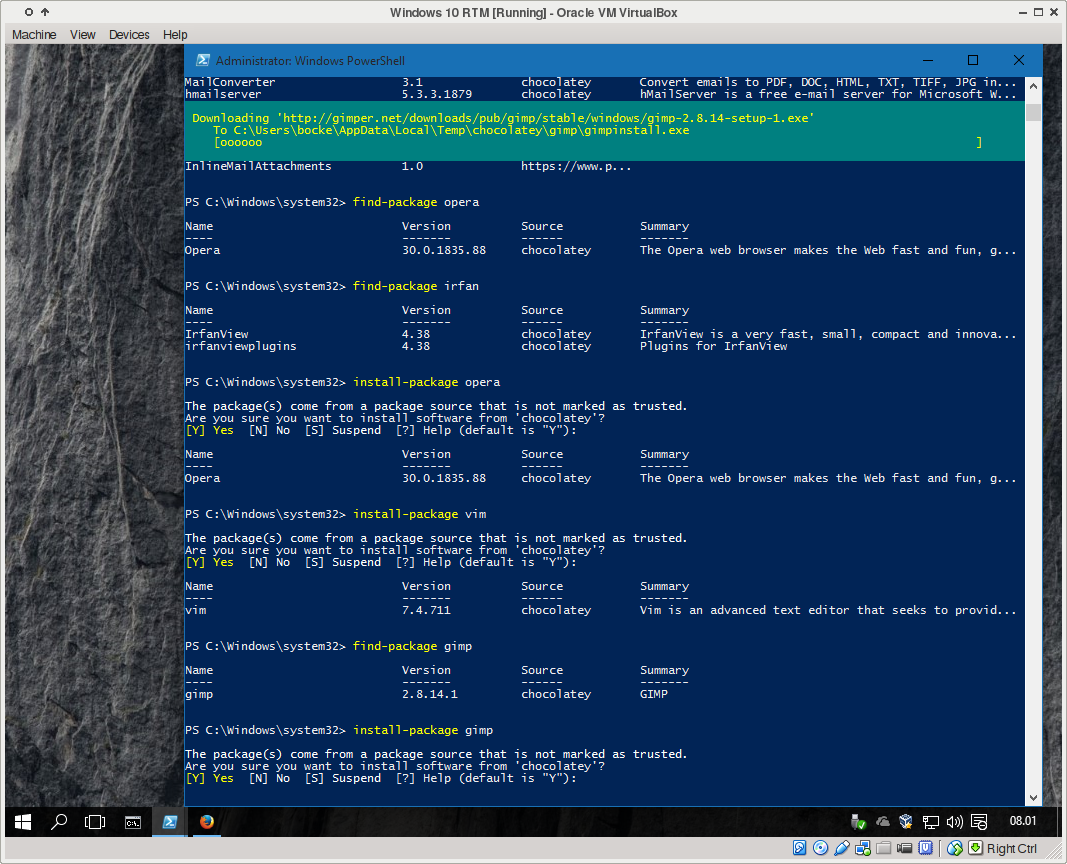The width and height of the screenshot is (1067, 864).
Task: Open Action Center notifications icon
Action: 979,822
